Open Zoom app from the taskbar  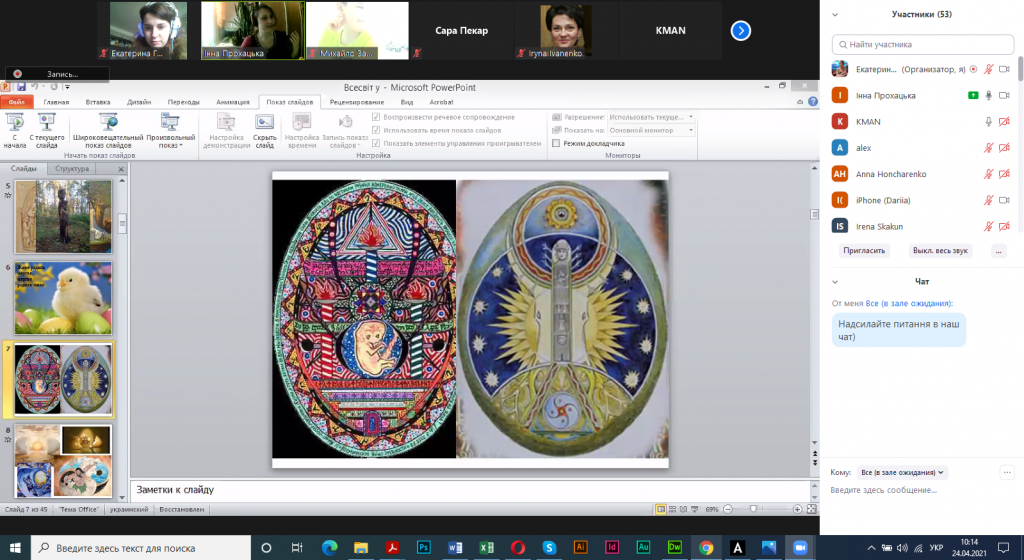[x=800, y=548]
